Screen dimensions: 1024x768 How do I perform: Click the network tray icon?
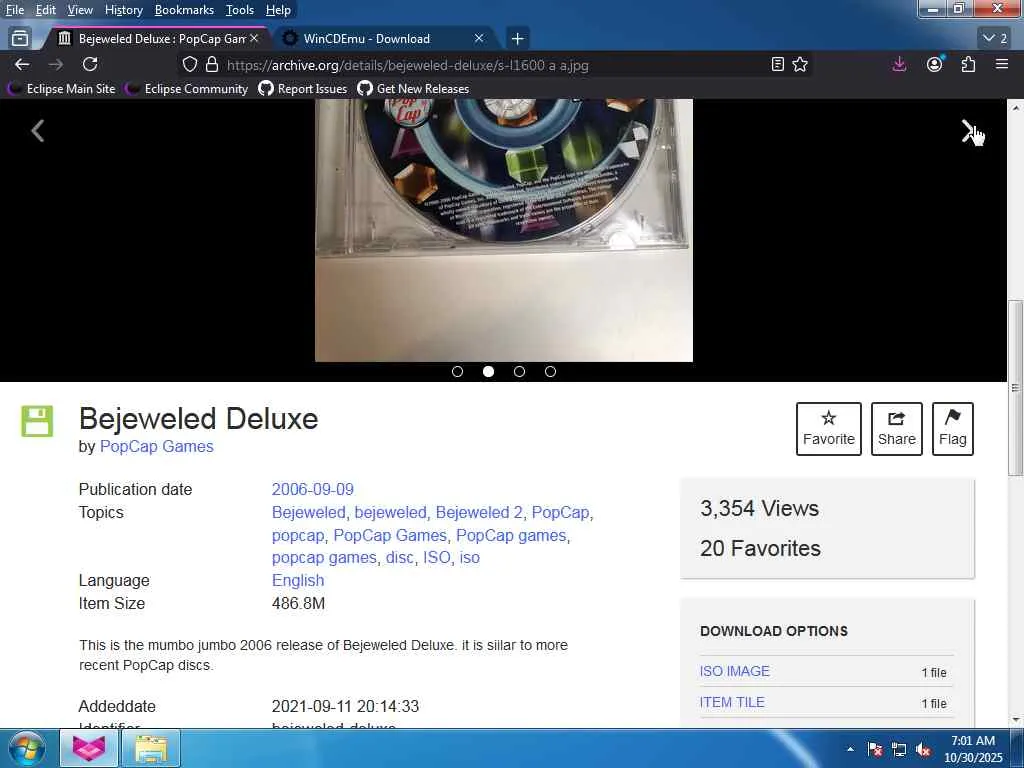(x=899, y=749)
